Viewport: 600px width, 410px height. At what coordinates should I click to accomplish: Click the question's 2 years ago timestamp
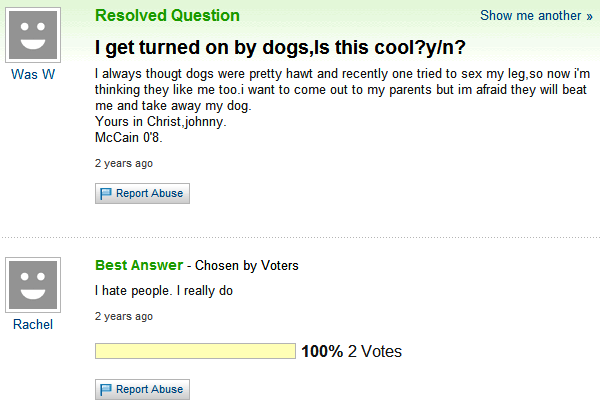pos(124,163)
